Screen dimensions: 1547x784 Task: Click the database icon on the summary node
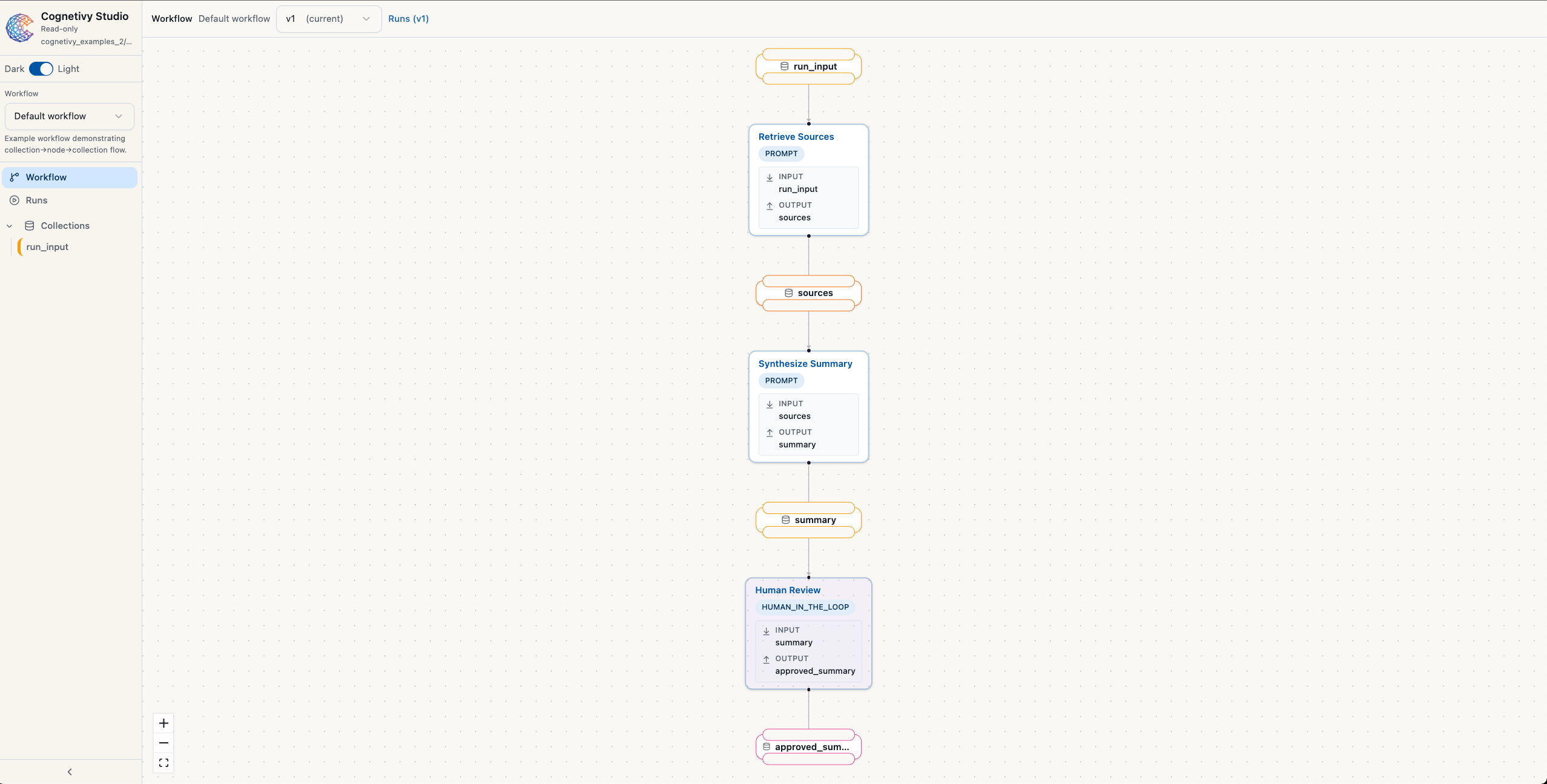(785, 519)
